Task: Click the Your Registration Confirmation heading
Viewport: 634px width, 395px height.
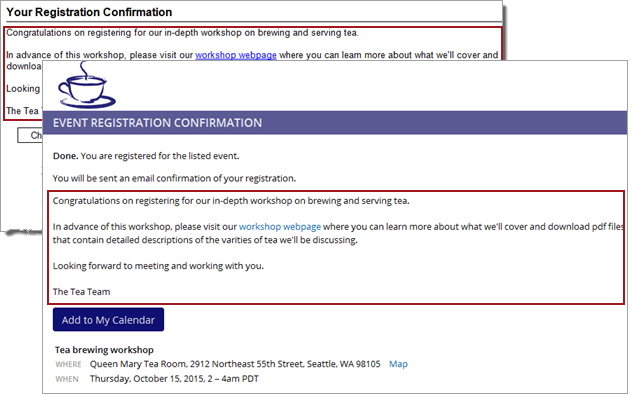Action: [x=89, y=12]
